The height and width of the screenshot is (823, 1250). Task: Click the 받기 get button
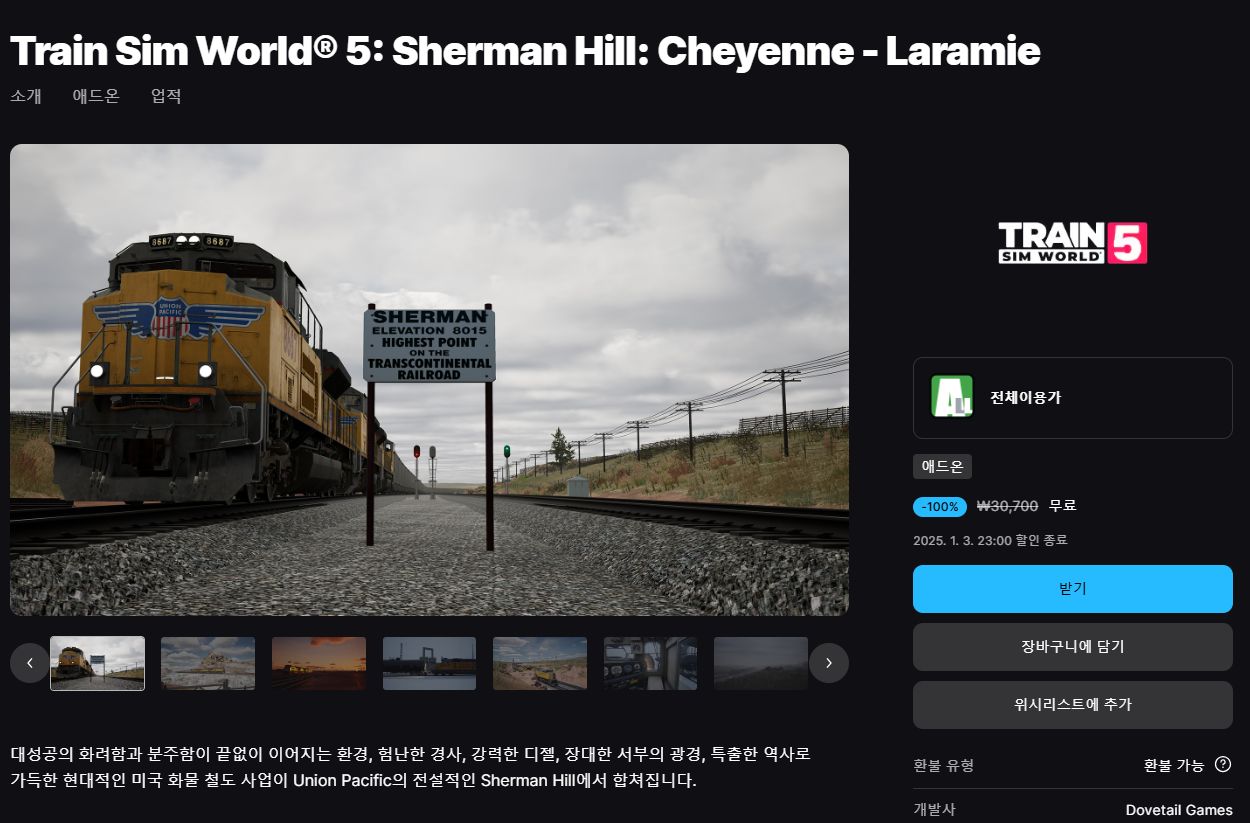[x=1072, y=589]
